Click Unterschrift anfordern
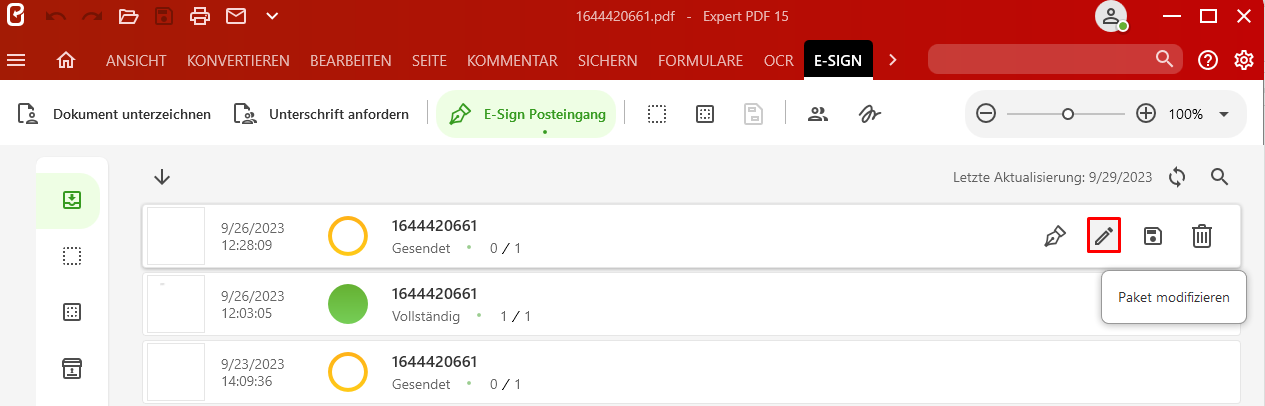 (x=322, y=114)
